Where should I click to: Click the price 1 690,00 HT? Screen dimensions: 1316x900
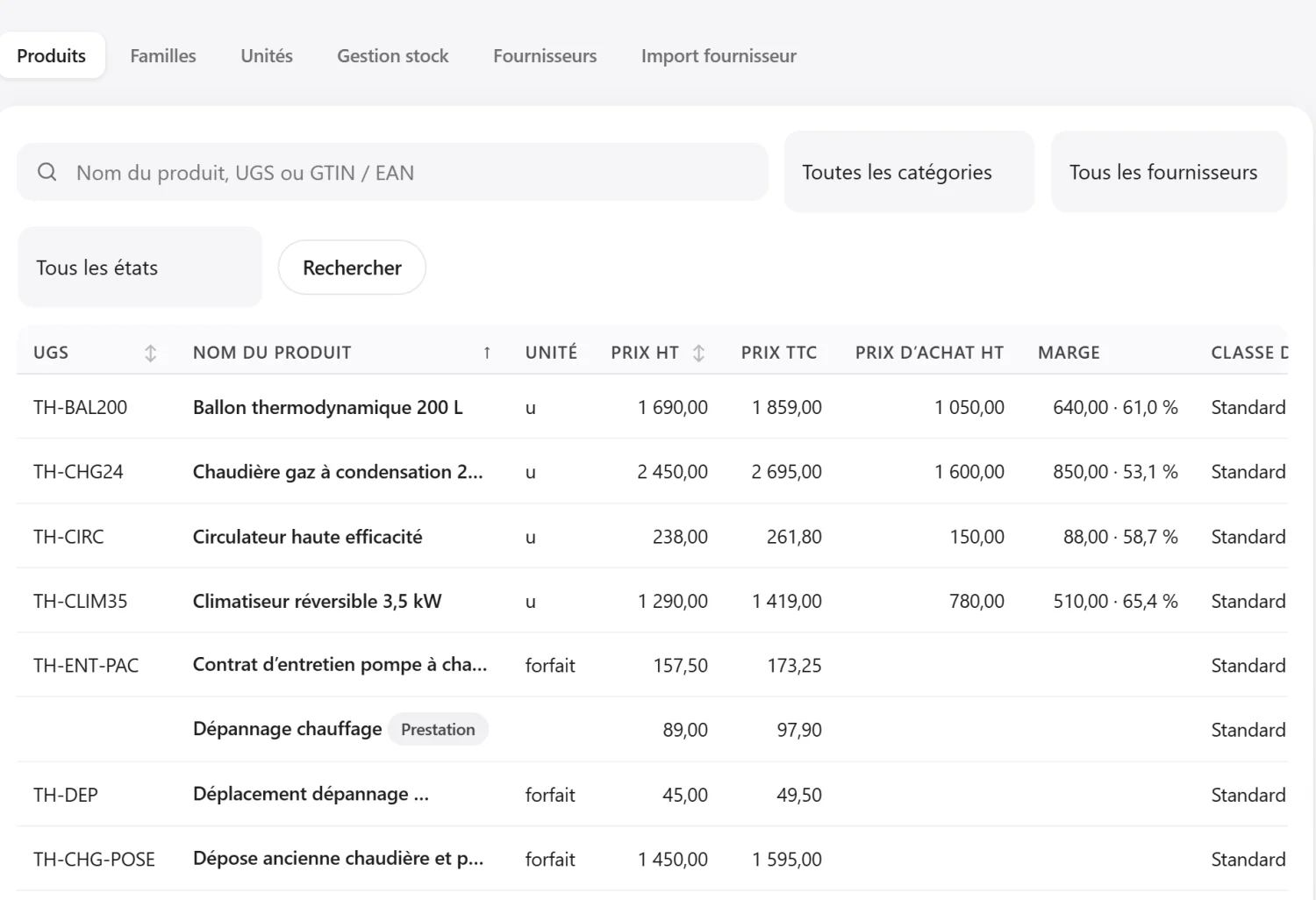pos(673,407)
